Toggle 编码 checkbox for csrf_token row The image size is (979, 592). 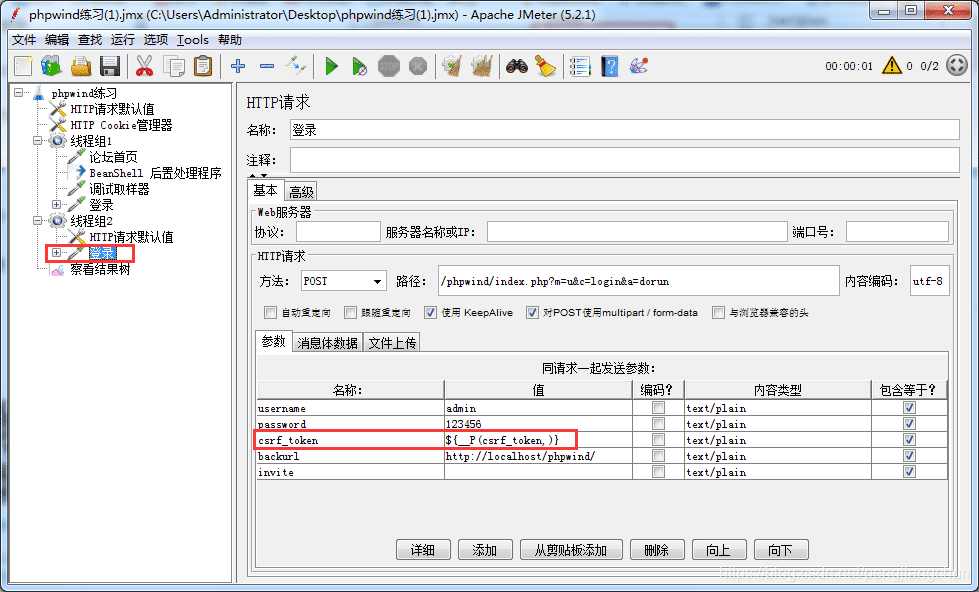(657, 440)
